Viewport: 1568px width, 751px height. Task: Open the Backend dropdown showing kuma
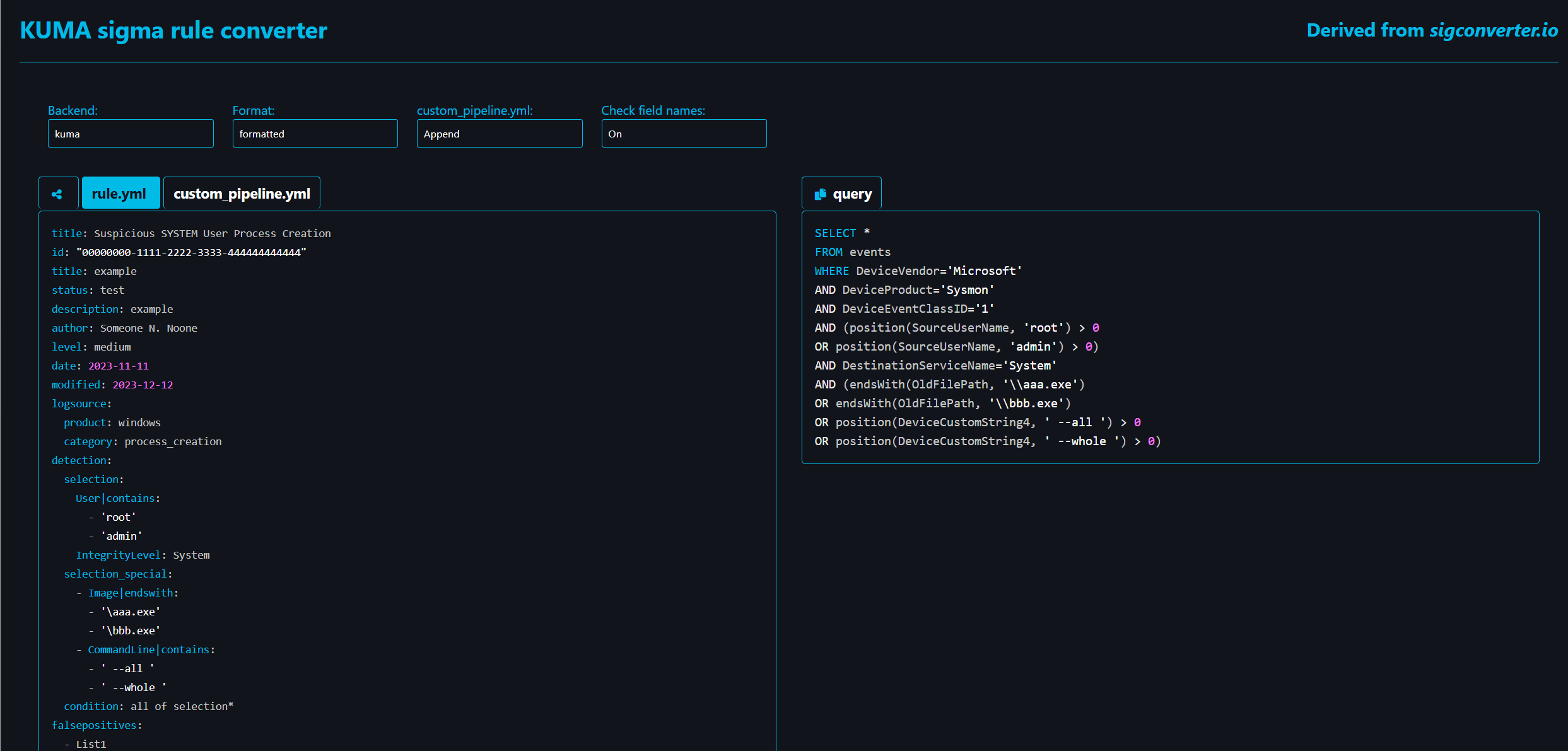(x=131, y=134)
